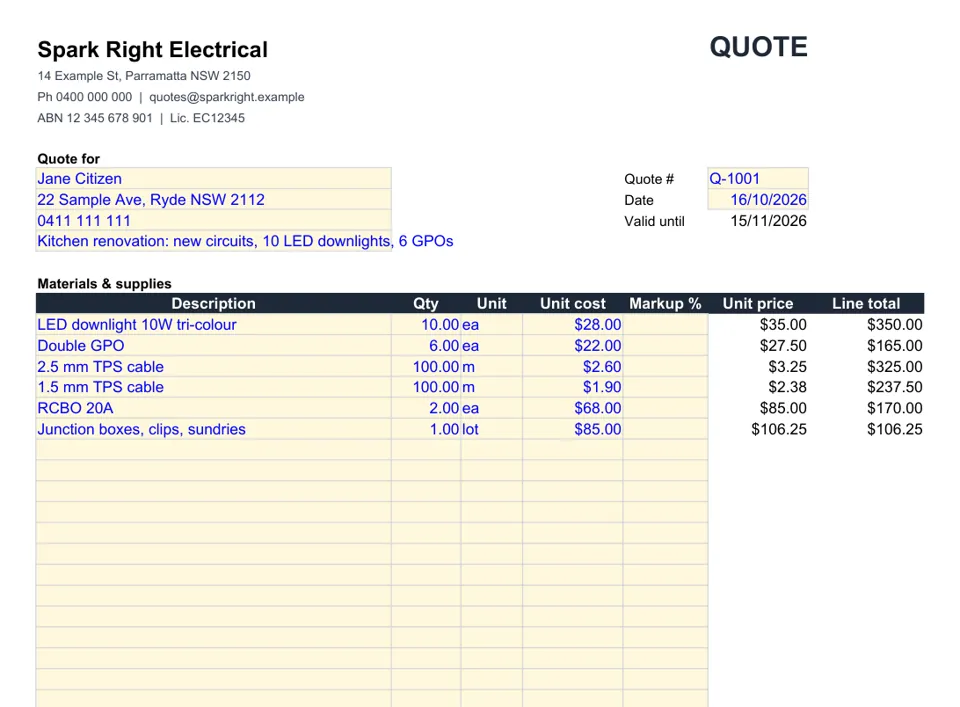Select the customer name cell Jane Citizen
960x707 pixels.
(214, 179)
